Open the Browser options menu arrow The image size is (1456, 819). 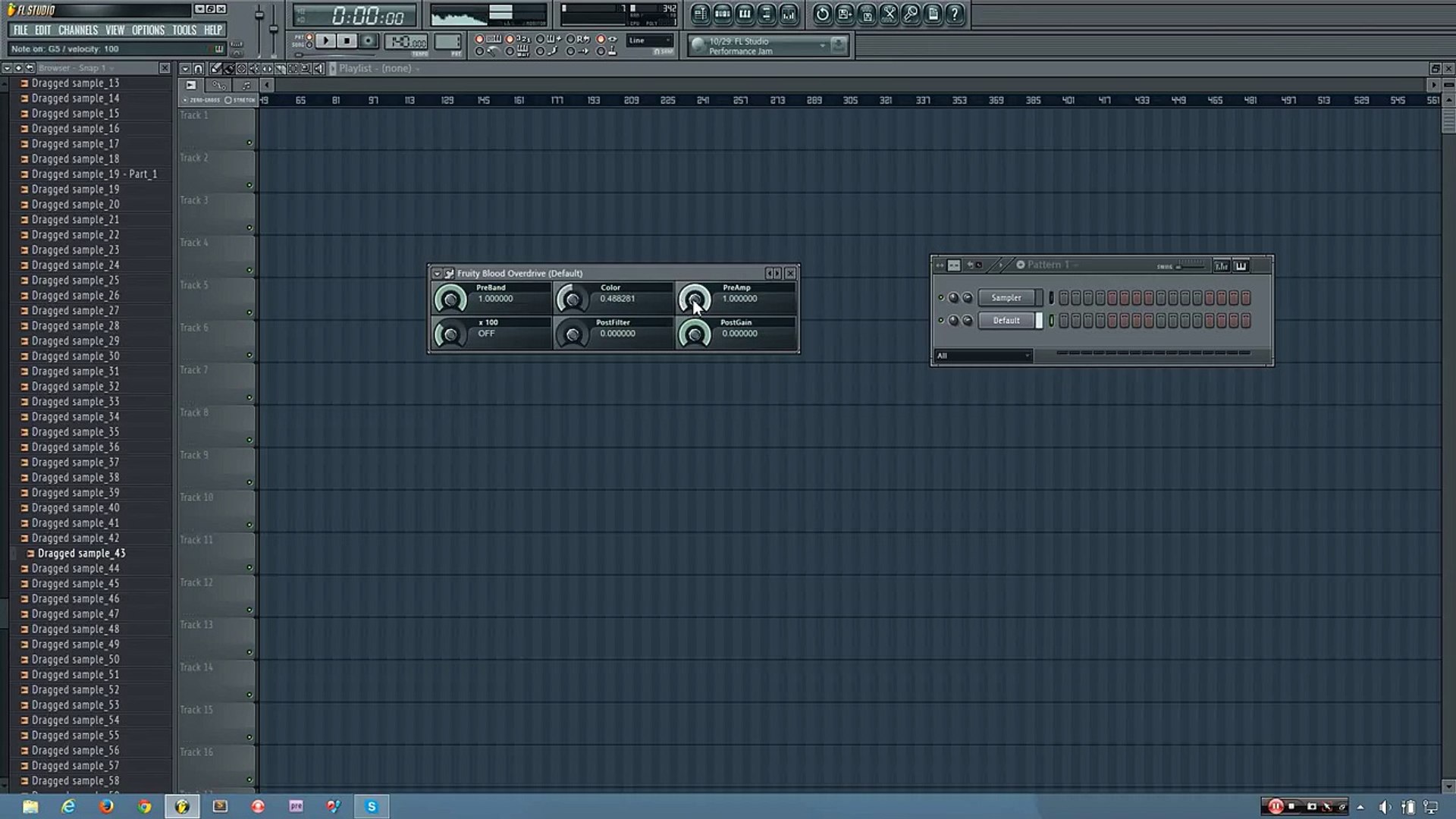coord(7,67)
